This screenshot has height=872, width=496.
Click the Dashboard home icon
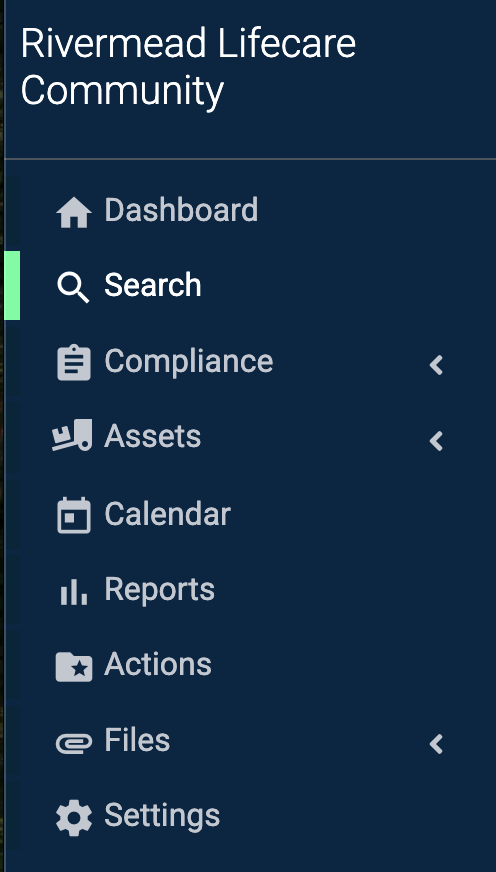73,212
